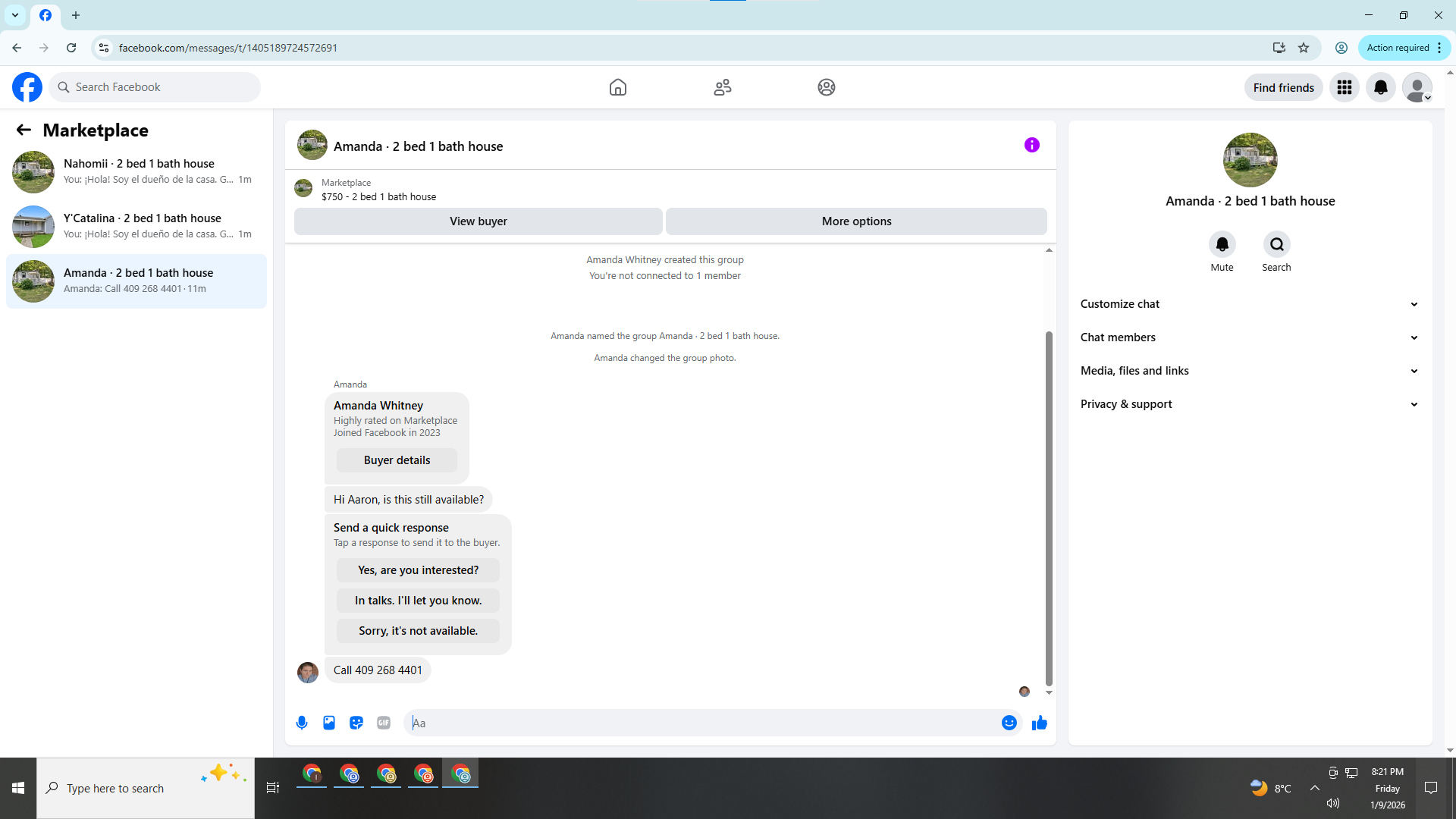Click the View buyer button

(x=478, y=221)
